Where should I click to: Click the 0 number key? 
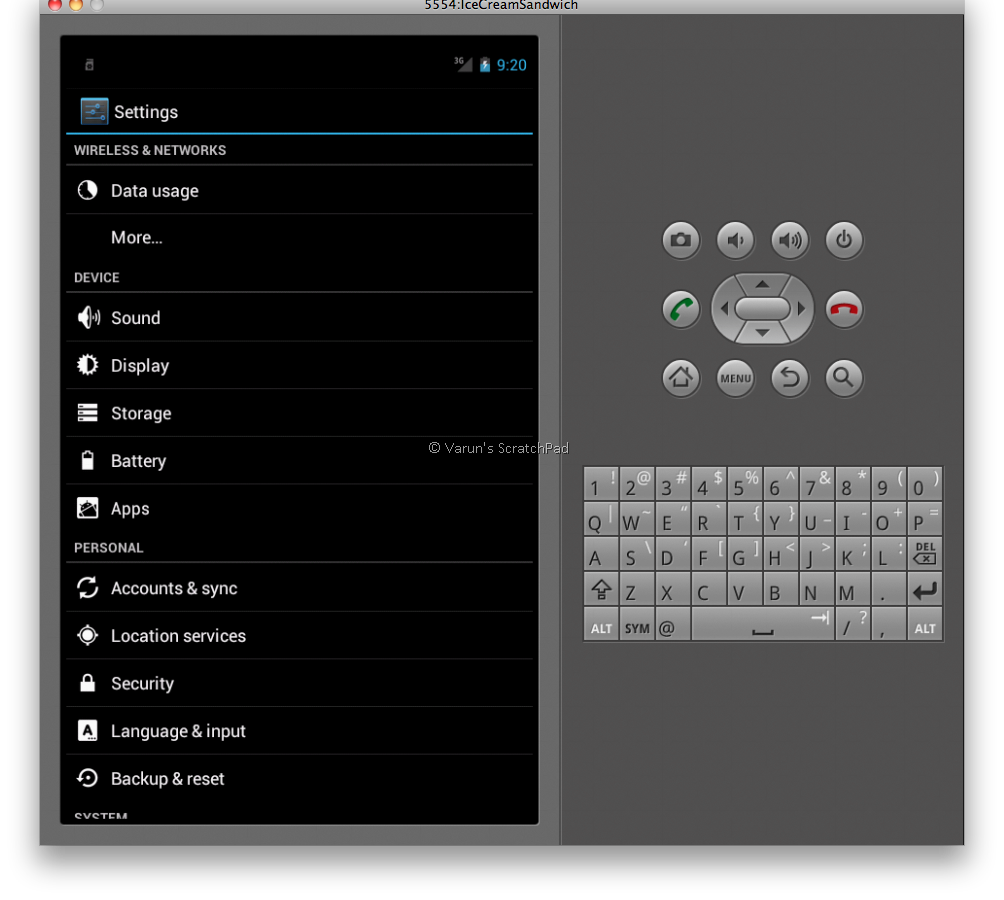[925, 484]
